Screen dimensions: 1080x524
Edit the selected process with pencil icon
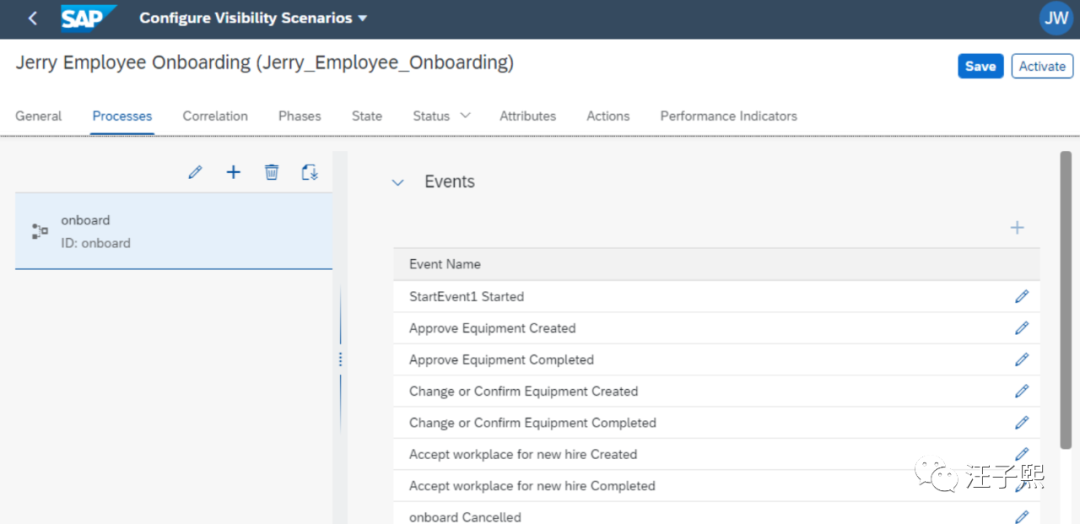(x=195, y=173)
